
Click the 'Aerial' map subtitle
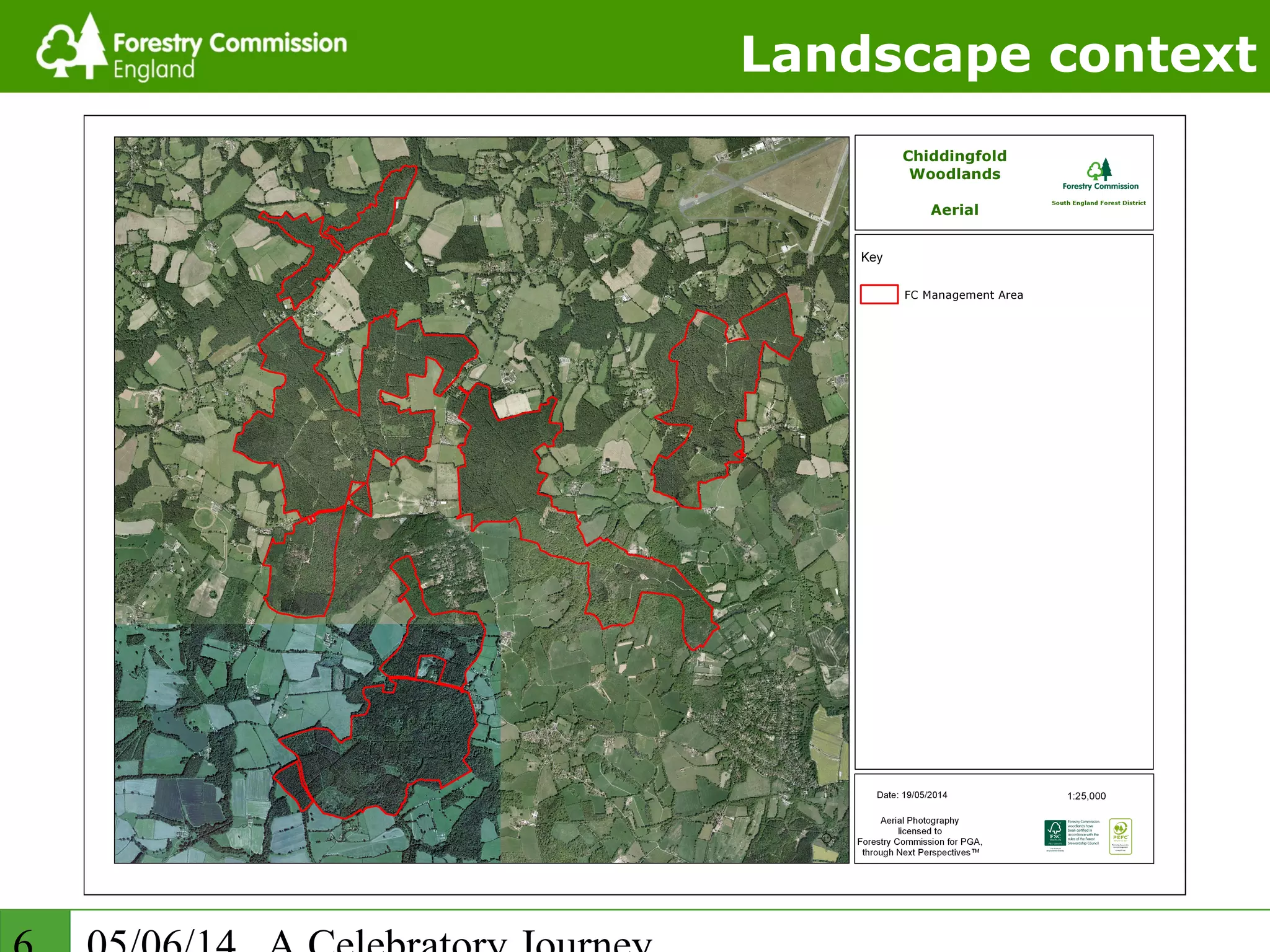tap(954, 210)
